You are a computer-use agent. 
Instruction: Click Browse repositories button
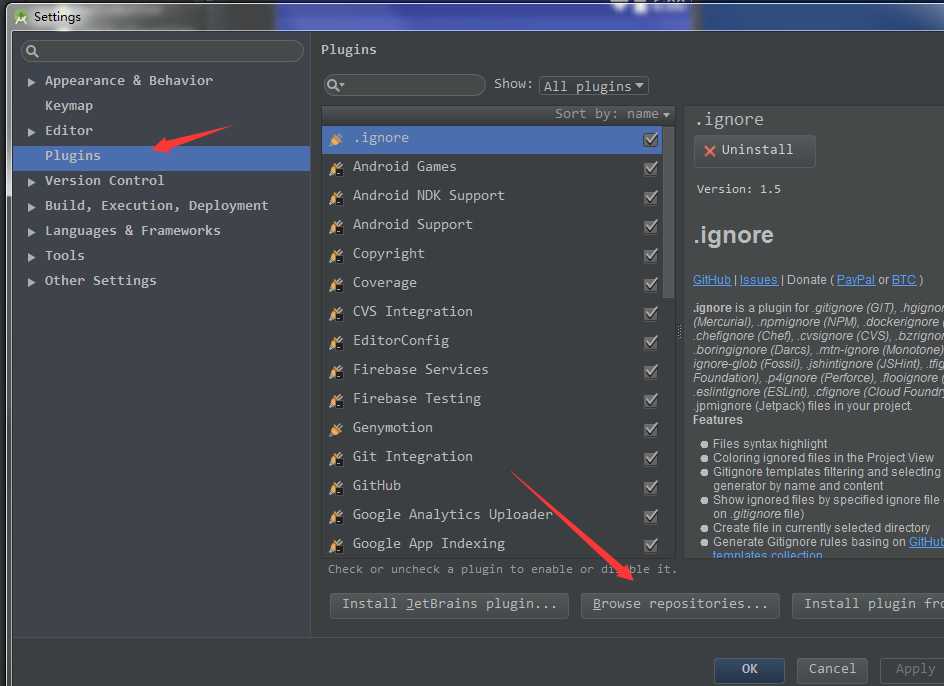(x=680, y=605)
